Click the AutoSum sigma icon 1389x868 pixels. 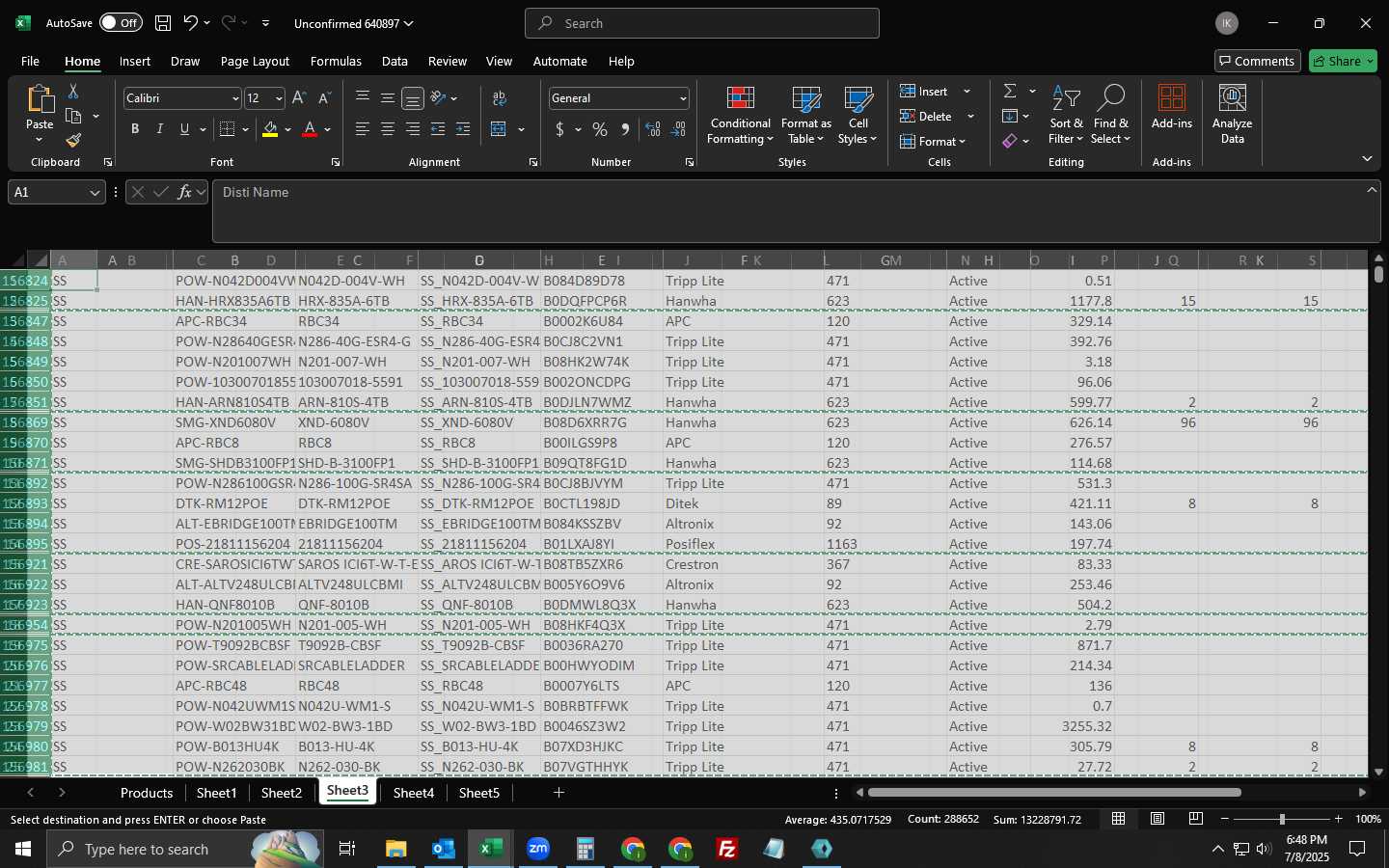pos(1010,91)
